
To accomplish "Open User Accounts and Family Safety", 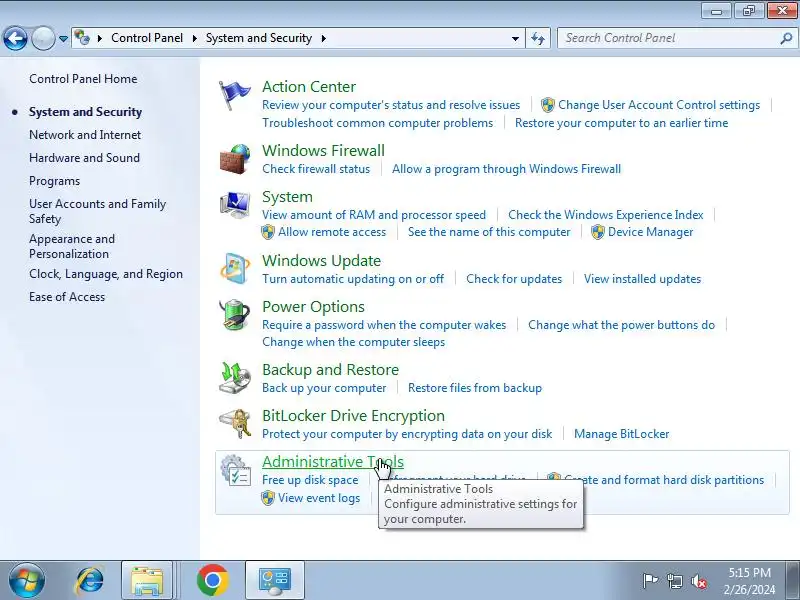I will (x=97, y=211).
